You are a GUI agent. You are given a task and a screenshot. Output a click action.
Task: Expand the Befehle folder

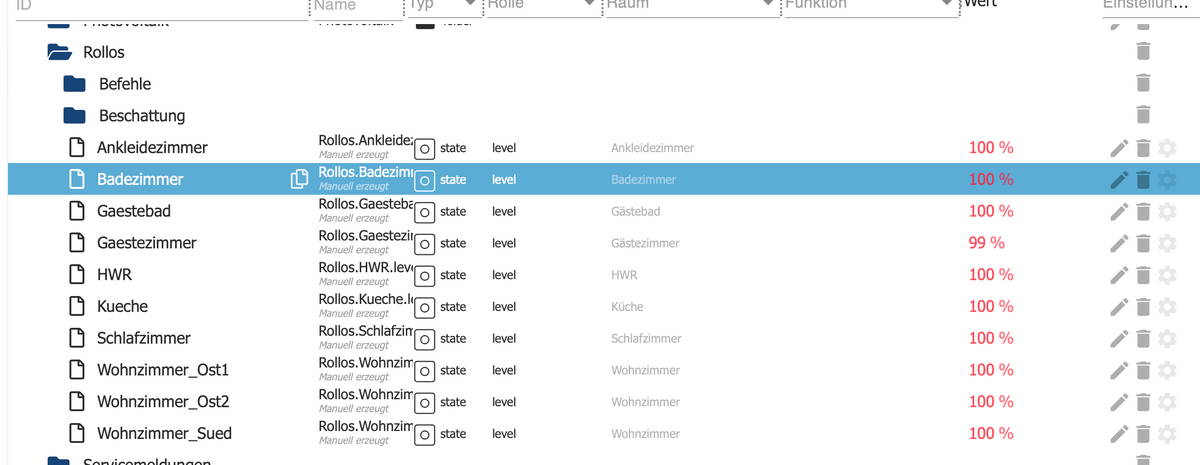75,84
